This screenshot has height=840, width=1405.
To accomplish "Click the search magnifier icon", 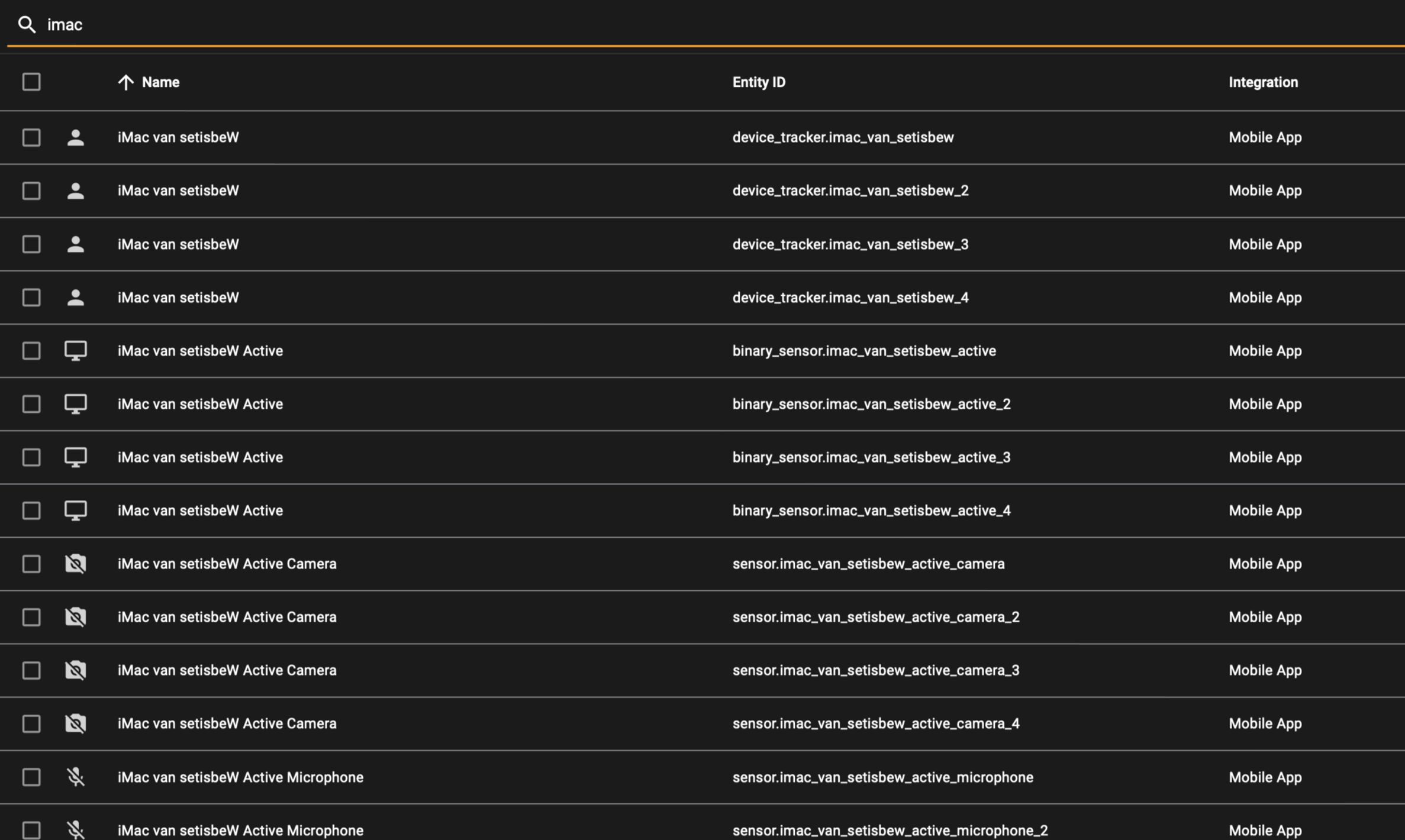I will (27, 24).
